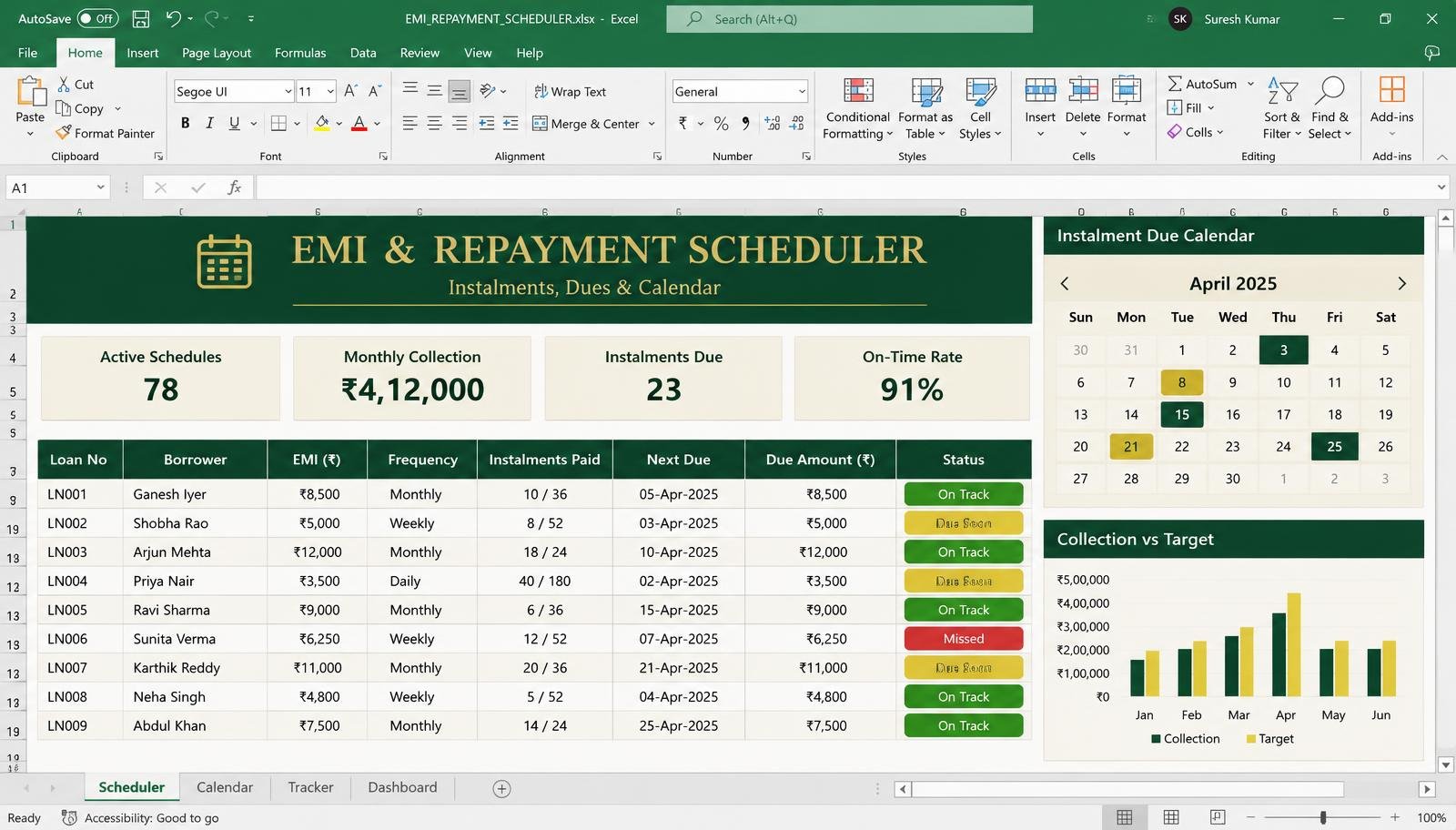Toggle Underline formatting

coord(235,123)
